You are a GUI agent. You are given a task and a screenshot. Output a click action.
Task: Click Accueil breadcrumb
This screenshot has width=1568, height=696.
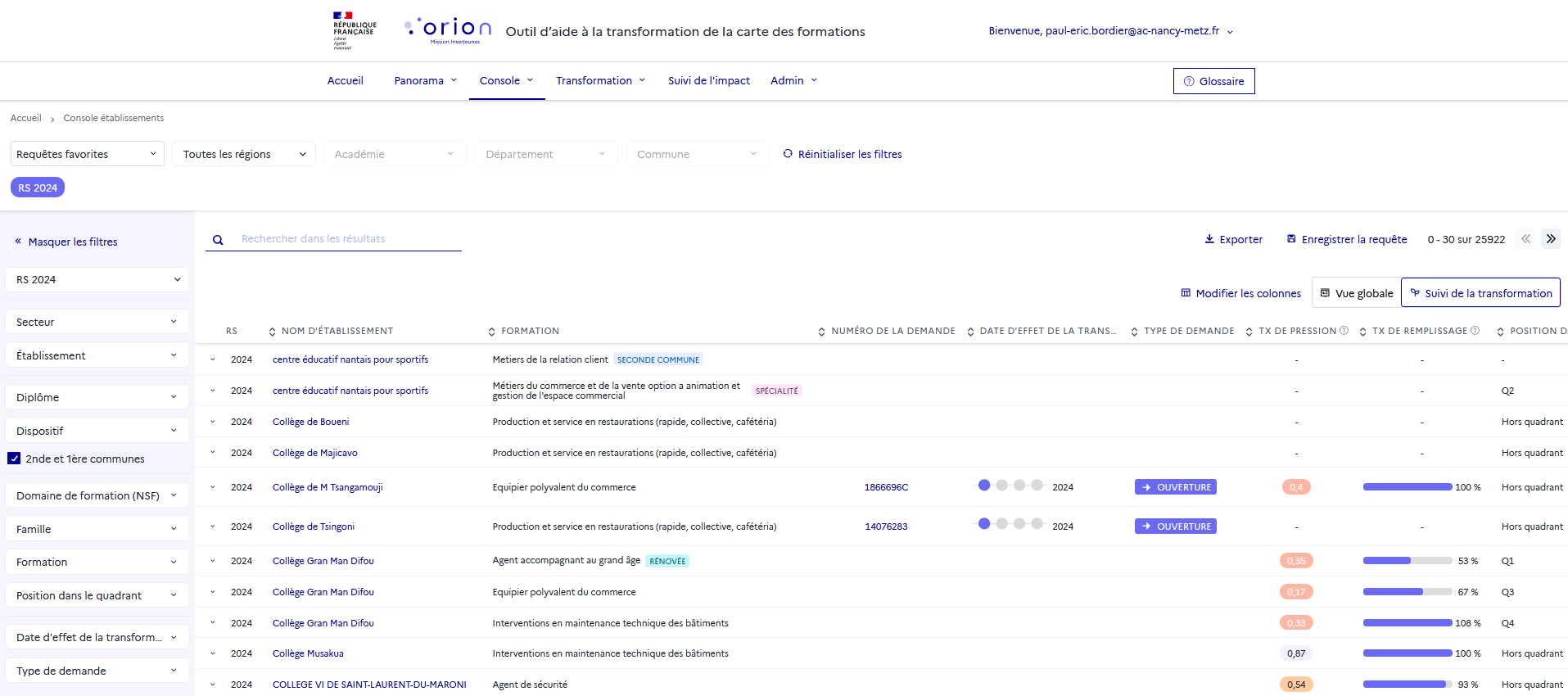coord(25,118)
